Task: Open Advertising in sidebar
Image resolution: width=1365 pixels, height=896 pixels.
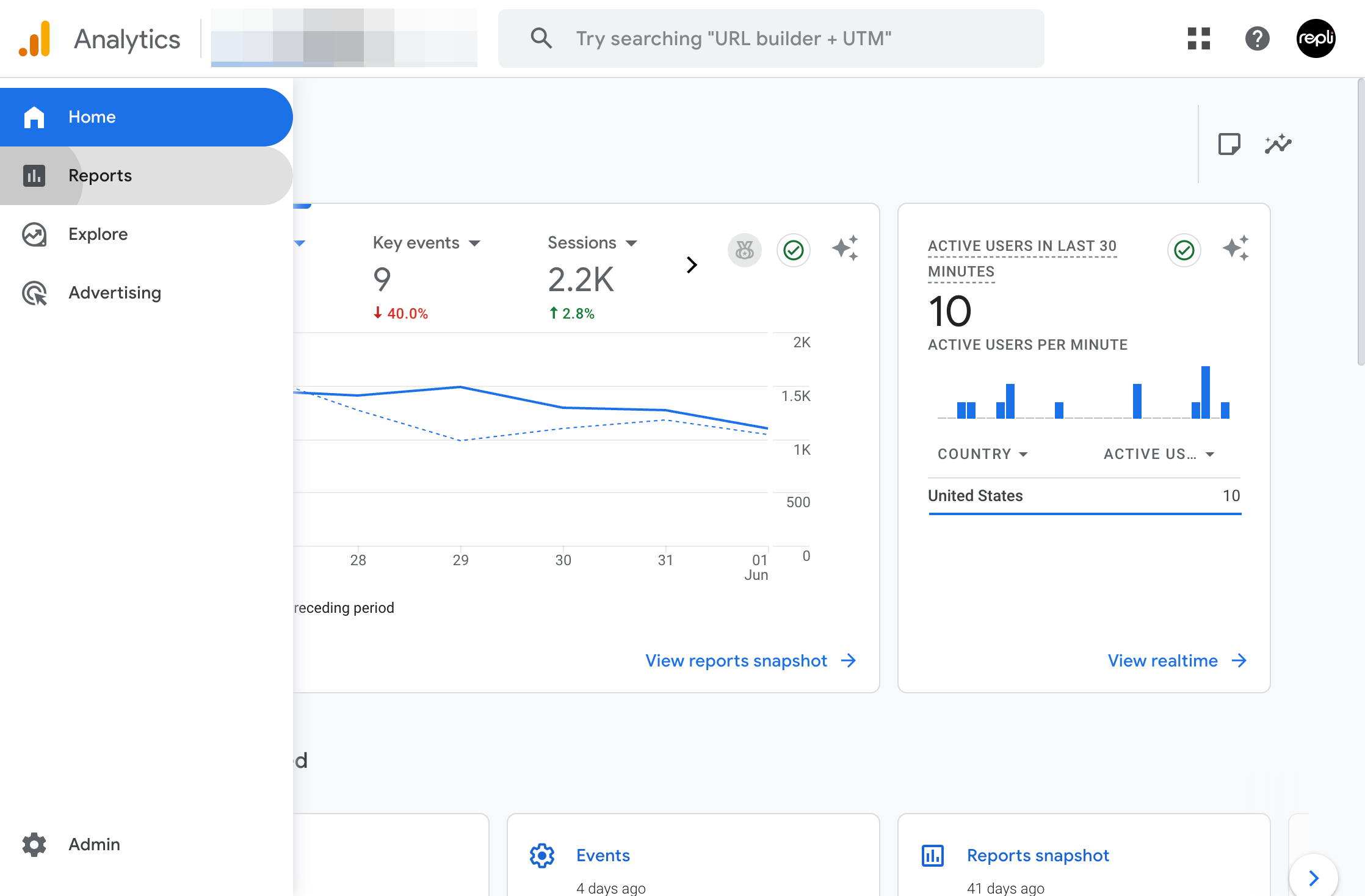Action: point(147,293)
